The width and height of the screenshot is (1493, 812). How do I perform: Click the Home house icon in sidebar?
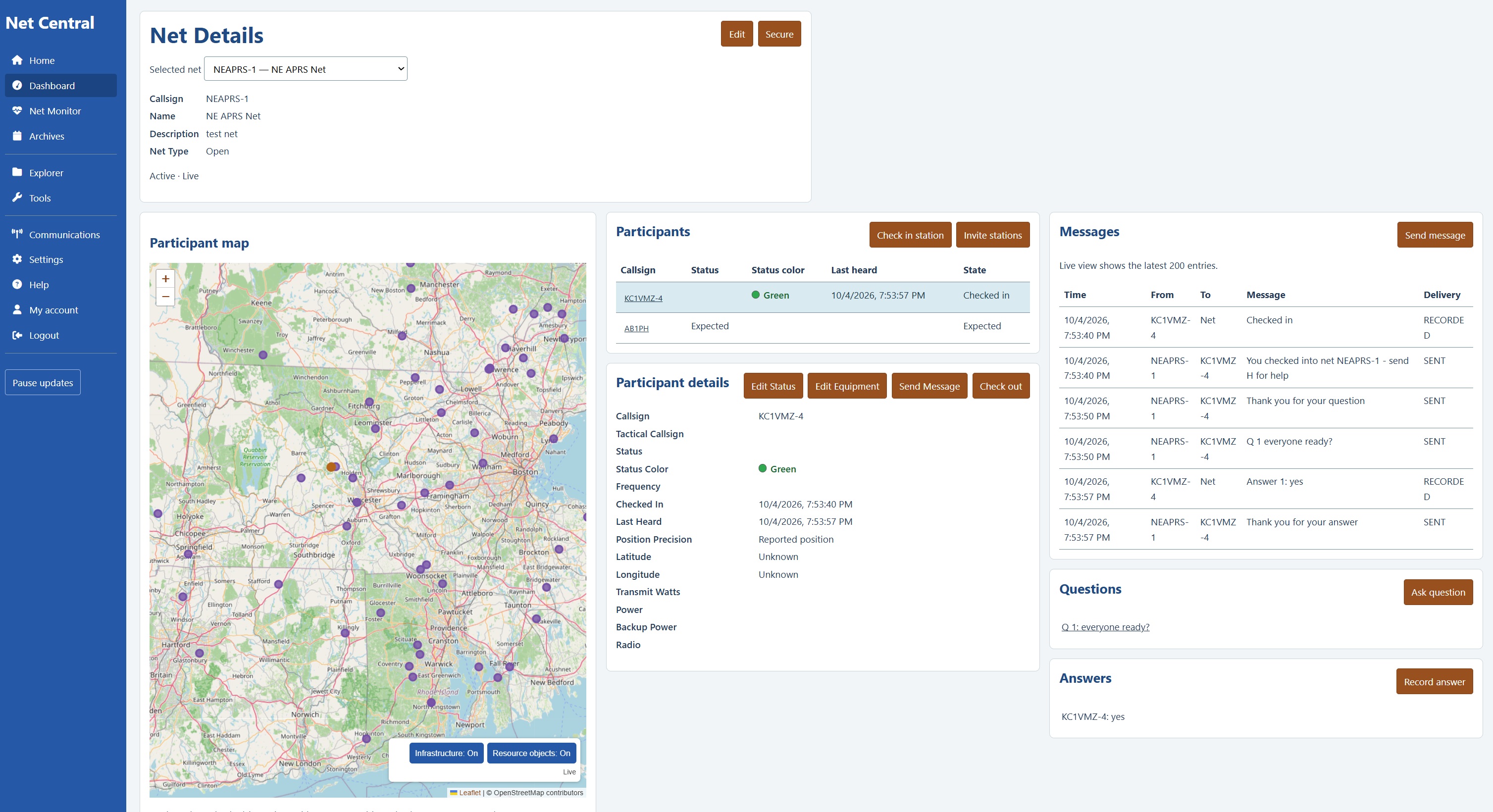pos(17,60)
